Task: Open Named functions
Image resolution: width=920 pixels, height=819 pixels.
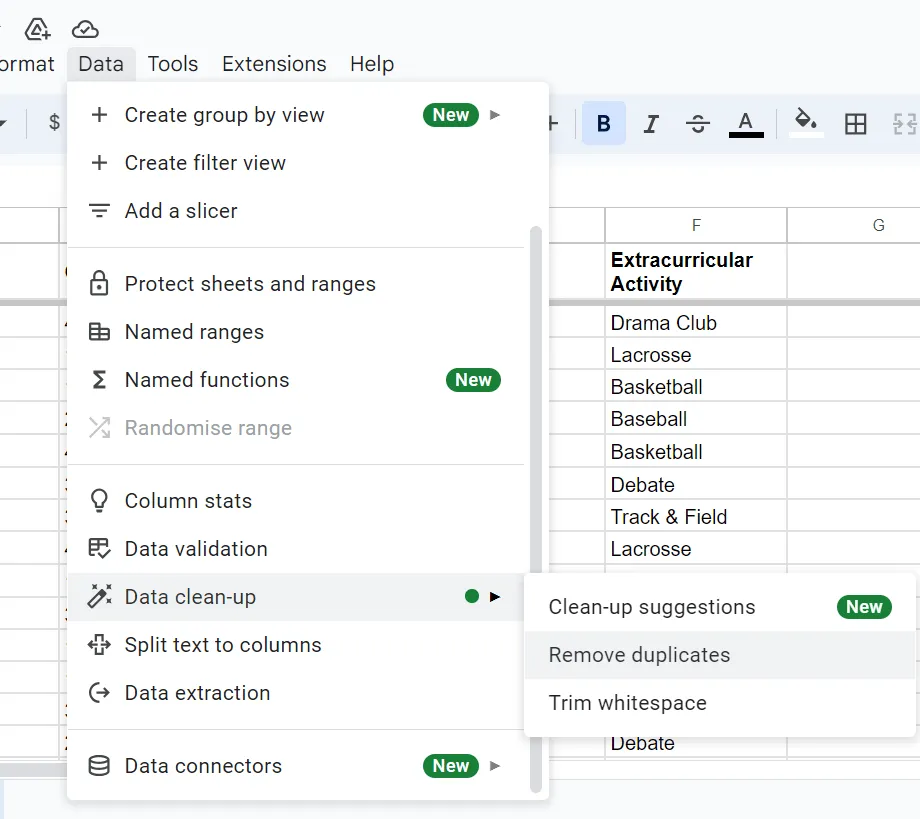Action: [296, 380]
